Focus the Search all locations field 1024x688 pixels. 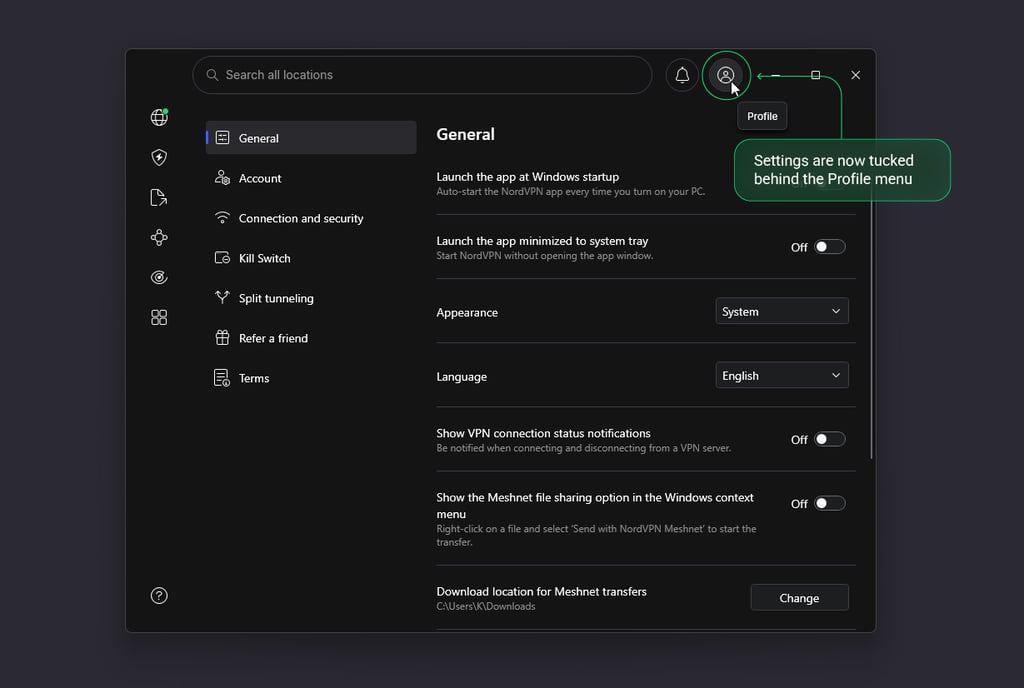(x=422, y=75)
